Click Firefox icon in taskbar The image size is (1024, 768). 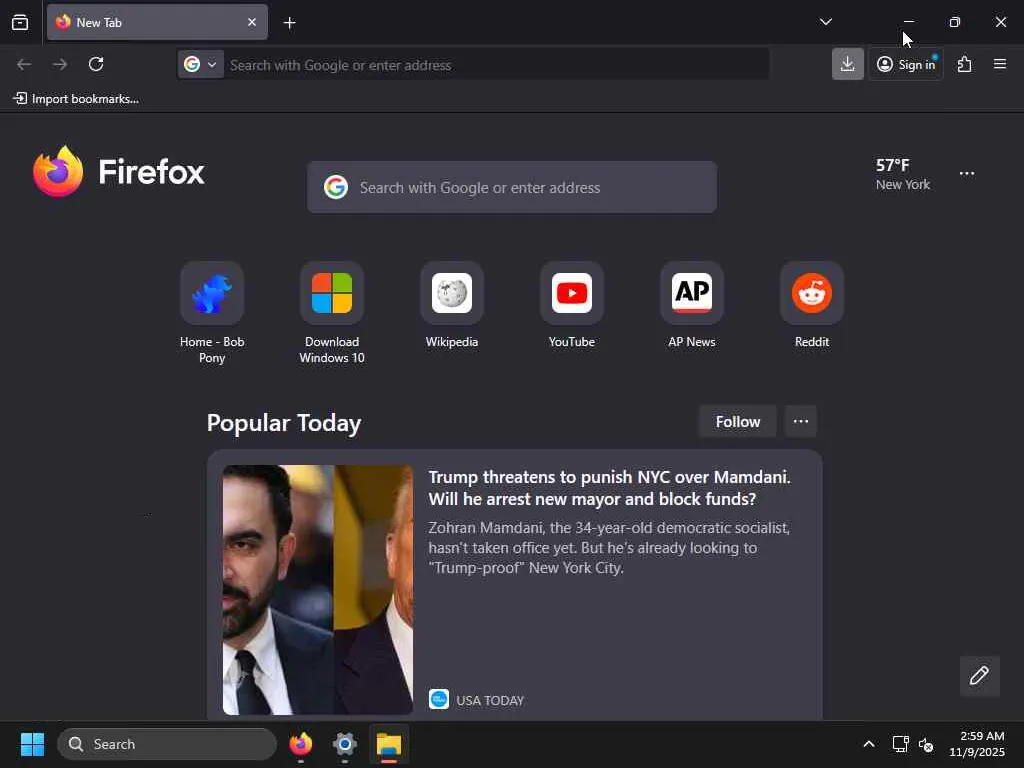click(x=300, y=744)
